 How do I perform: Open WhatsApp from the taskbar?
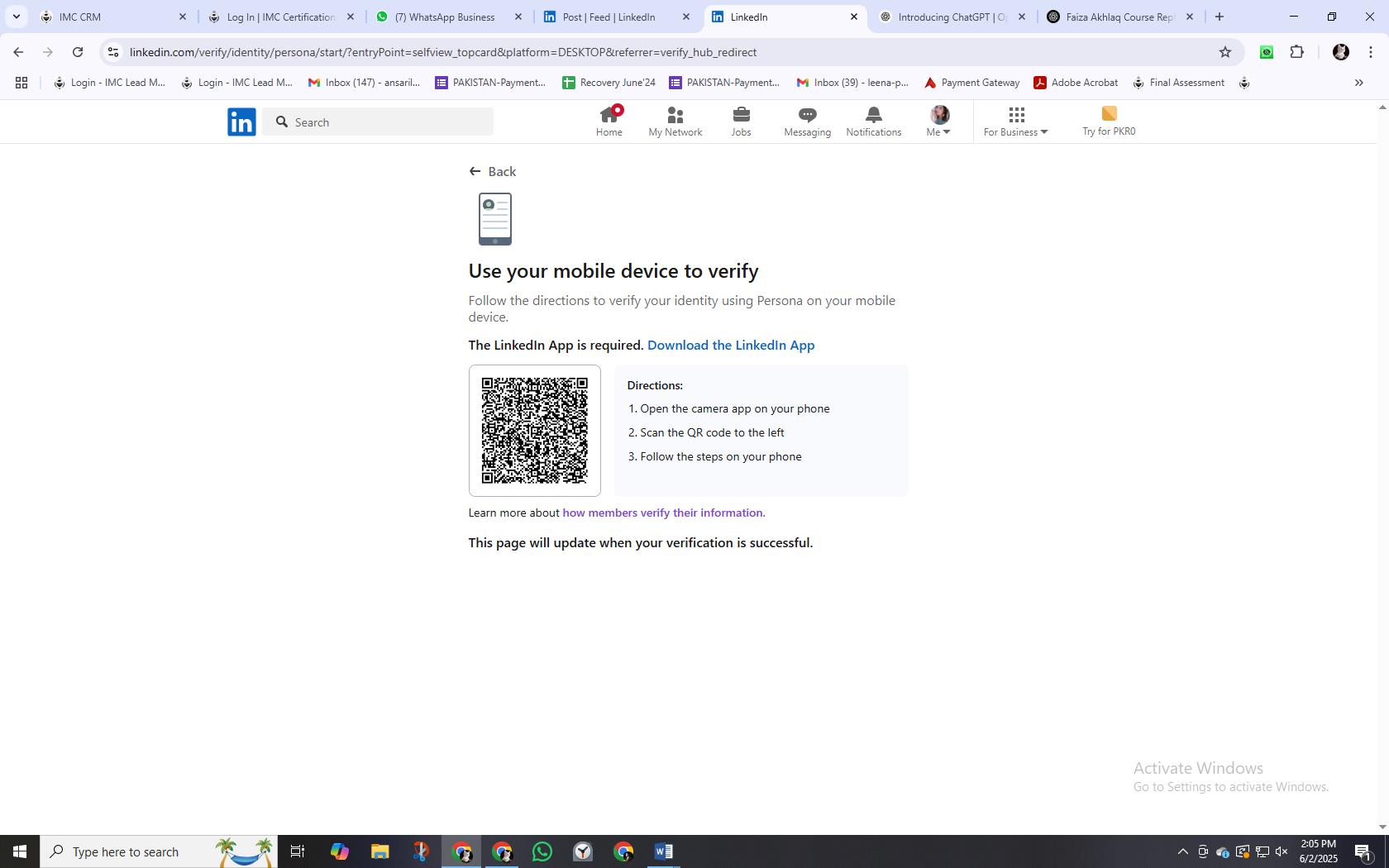(x=542, y=851)
